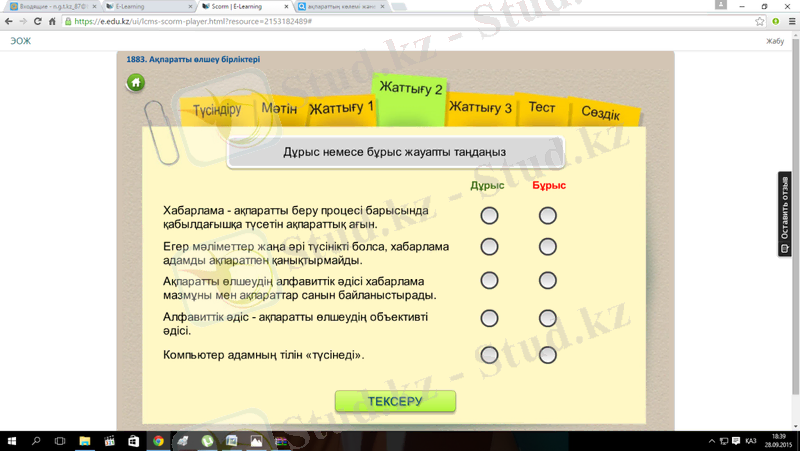Click the taskbar search magnifier icon
Viewport: 800px width, 451px height.
37,440
